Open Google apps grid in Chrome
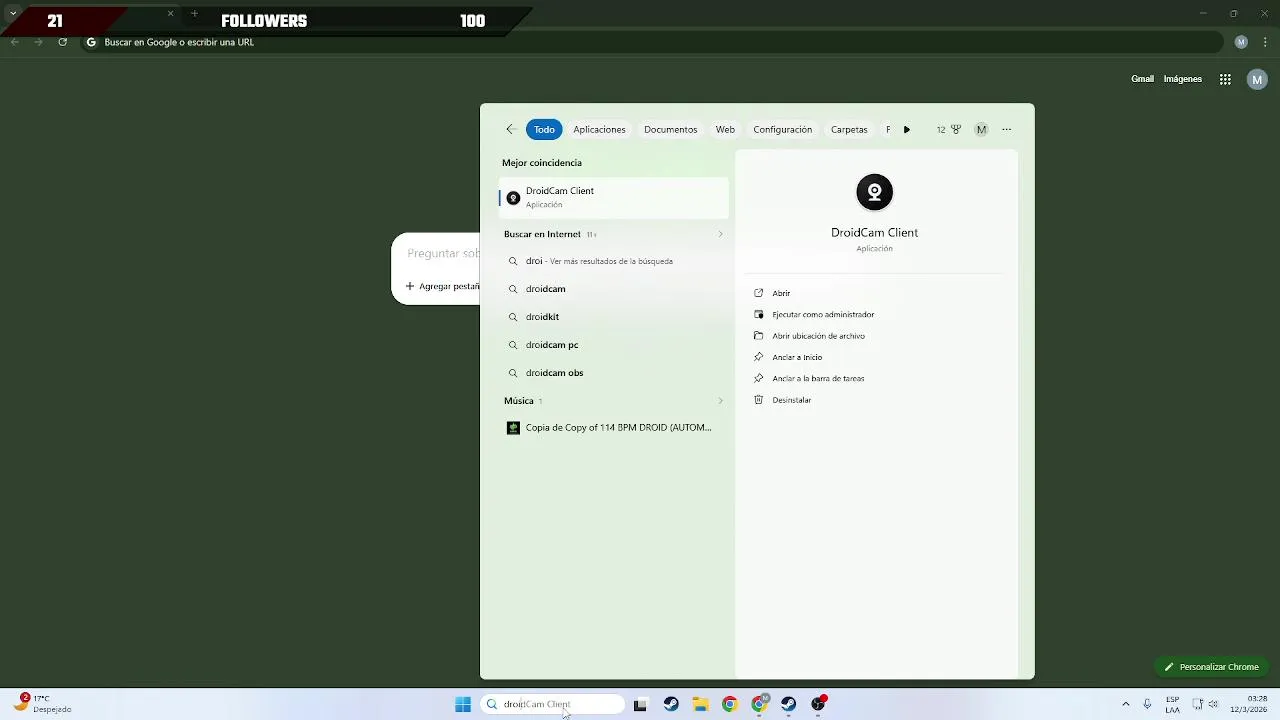The height and width of the screenshot is (720, 1280). (x=1225, y=79)
